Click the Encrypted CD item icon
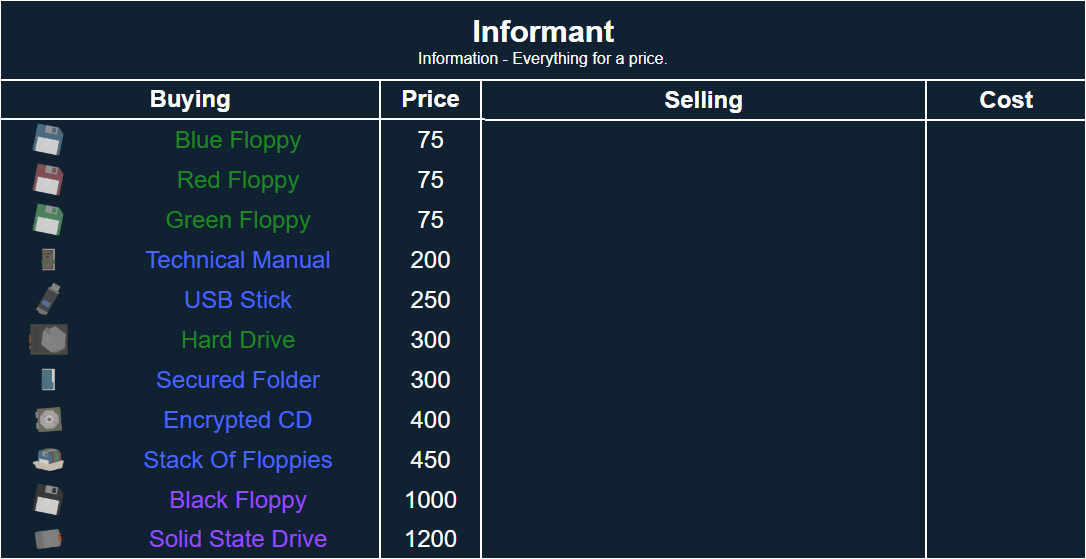The width and height of the screenshot is (1086, 559). point(48,420)
